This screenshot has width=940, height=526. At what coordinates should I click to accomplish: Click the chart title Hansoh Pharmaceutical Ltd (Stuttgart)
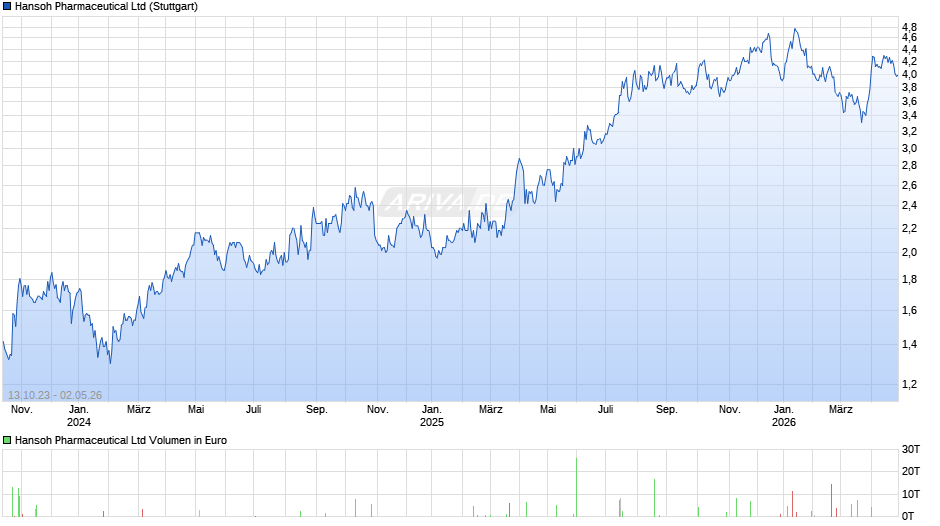106,7
